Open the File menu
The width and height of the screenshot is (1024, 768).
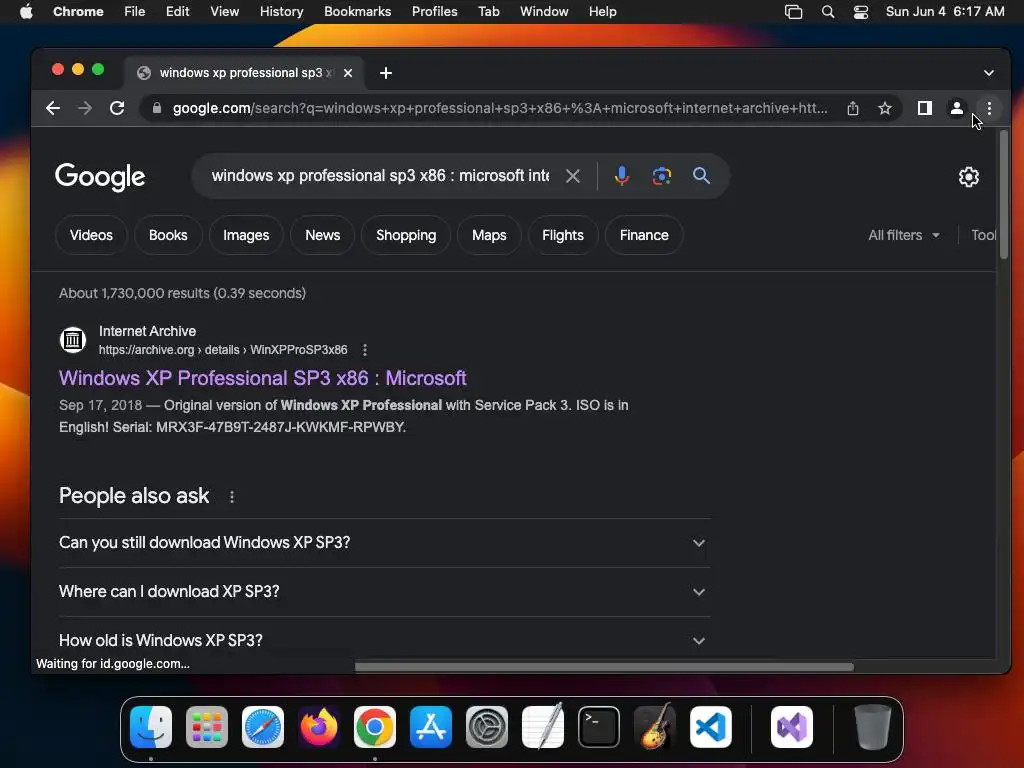pos(135,12)
